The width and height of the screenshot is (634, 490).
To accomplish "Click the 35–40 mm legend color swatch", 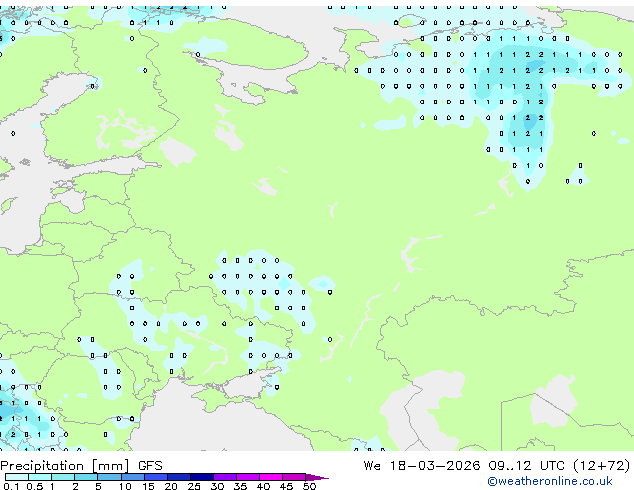I will pyautogui.click(x=248, y=477).
